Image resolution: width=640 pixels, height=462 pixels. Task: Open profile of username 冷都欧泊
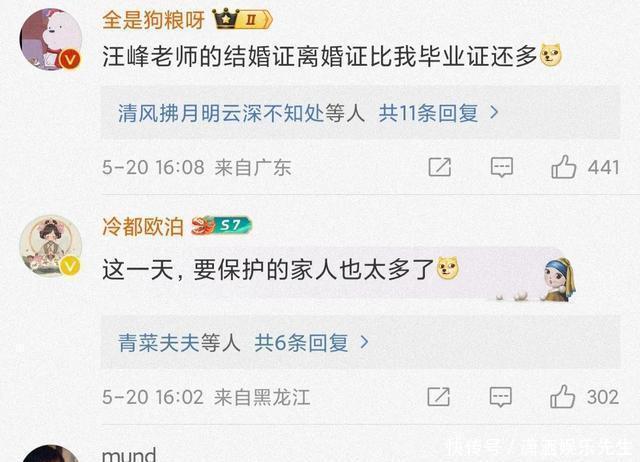[x=142, y=226]
